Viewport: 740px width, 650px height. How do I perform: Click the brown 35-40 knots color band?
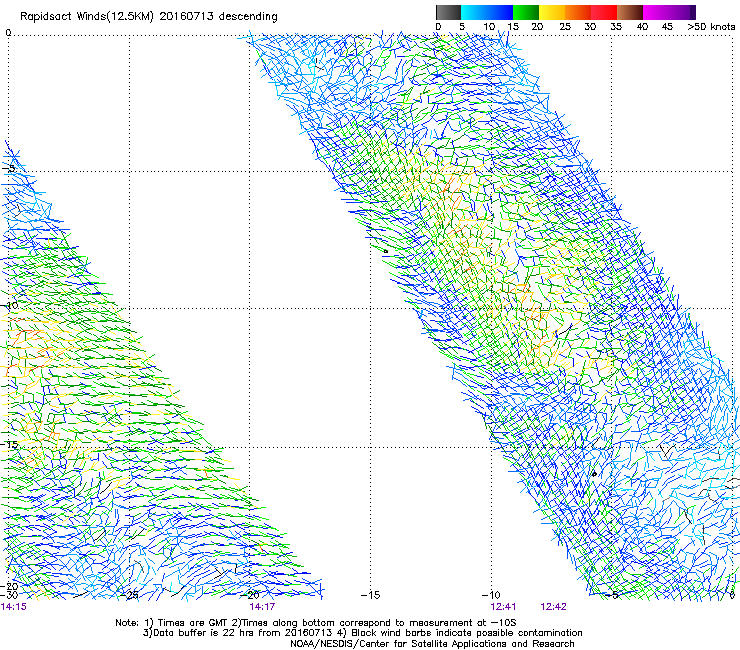coord(630,12)
